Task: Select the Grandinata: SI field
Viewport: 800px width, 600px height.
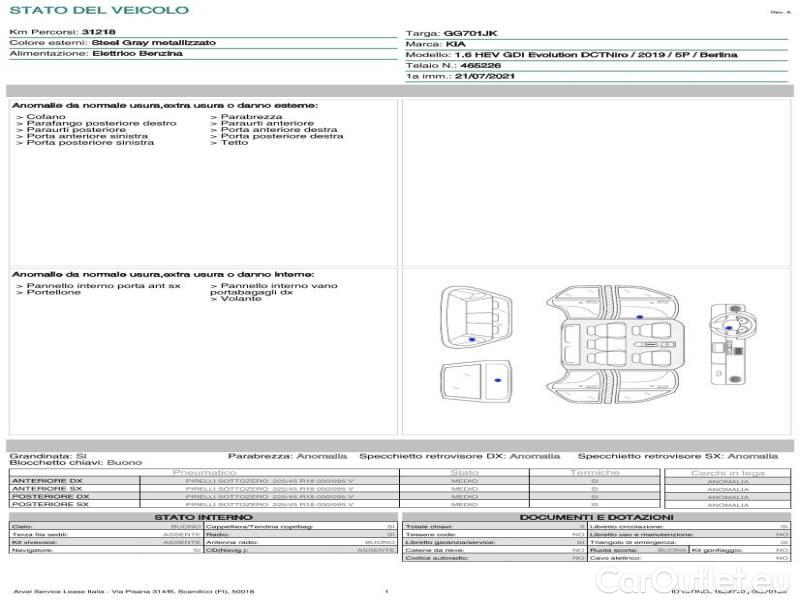Action: pos(48,456)
